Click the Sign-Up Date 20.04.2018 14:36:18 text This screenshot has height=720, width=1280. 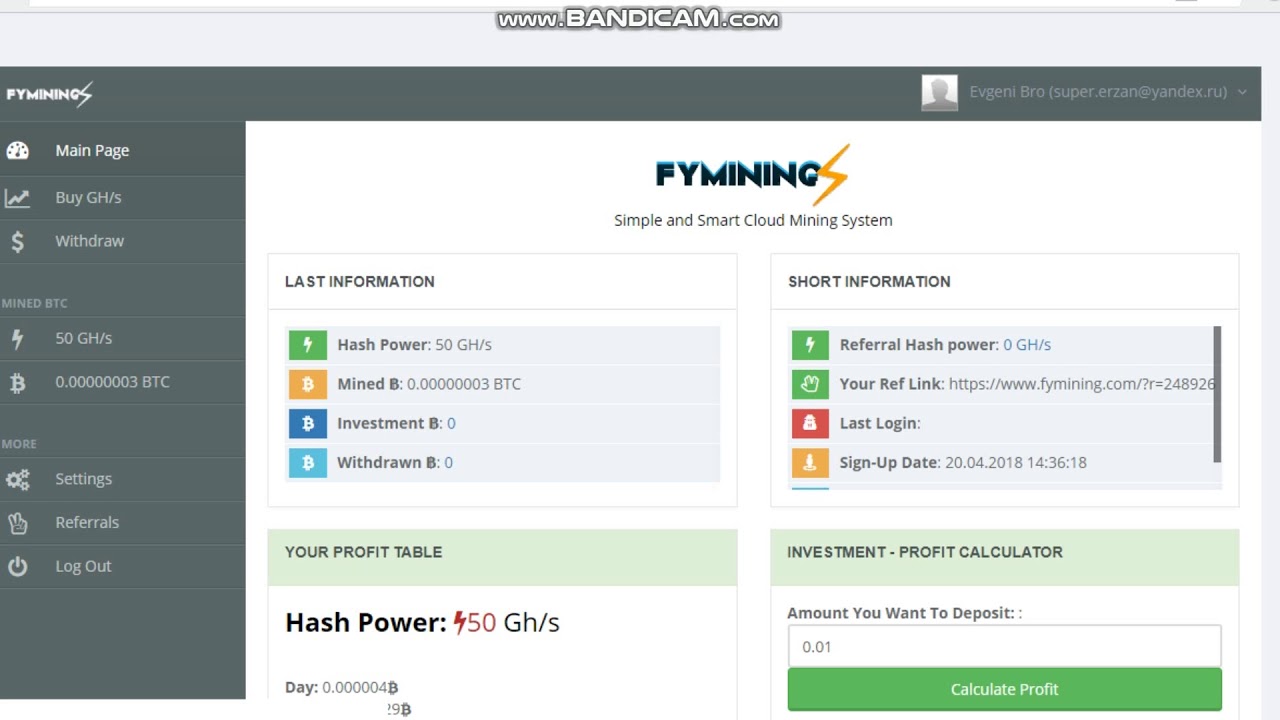pos(963,463)
